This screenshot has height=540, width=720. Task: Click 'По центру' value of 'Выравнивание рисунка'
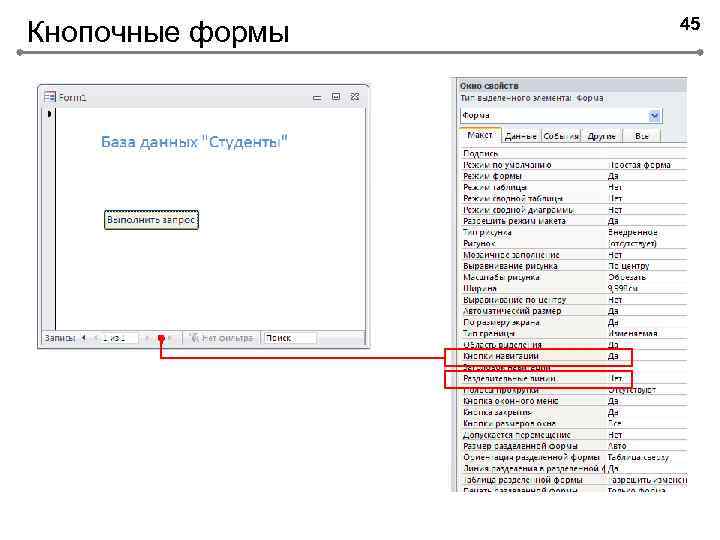(629, 266)
